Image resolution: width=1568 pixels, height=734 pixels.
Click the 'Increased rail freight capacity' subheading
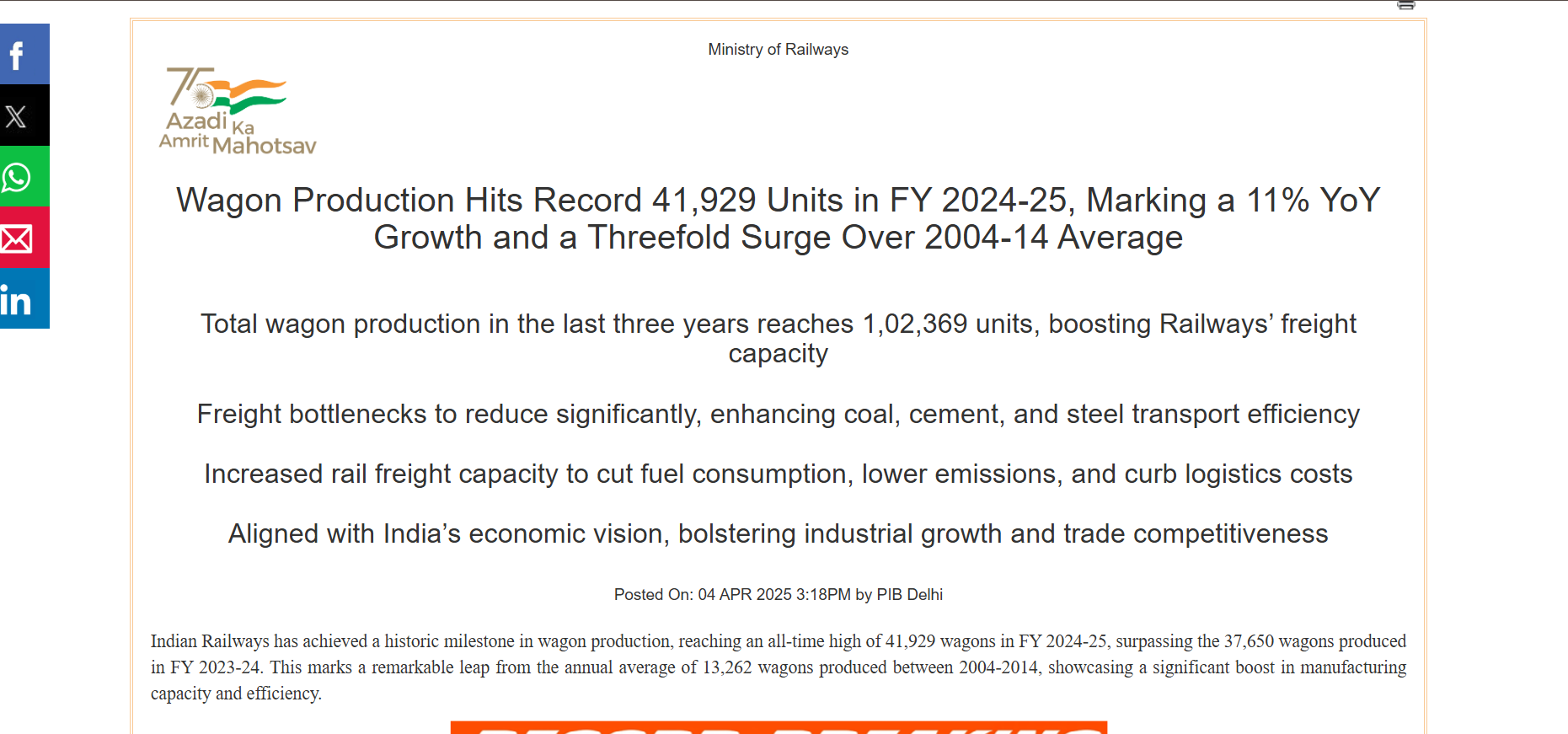(x=778, y=474)
